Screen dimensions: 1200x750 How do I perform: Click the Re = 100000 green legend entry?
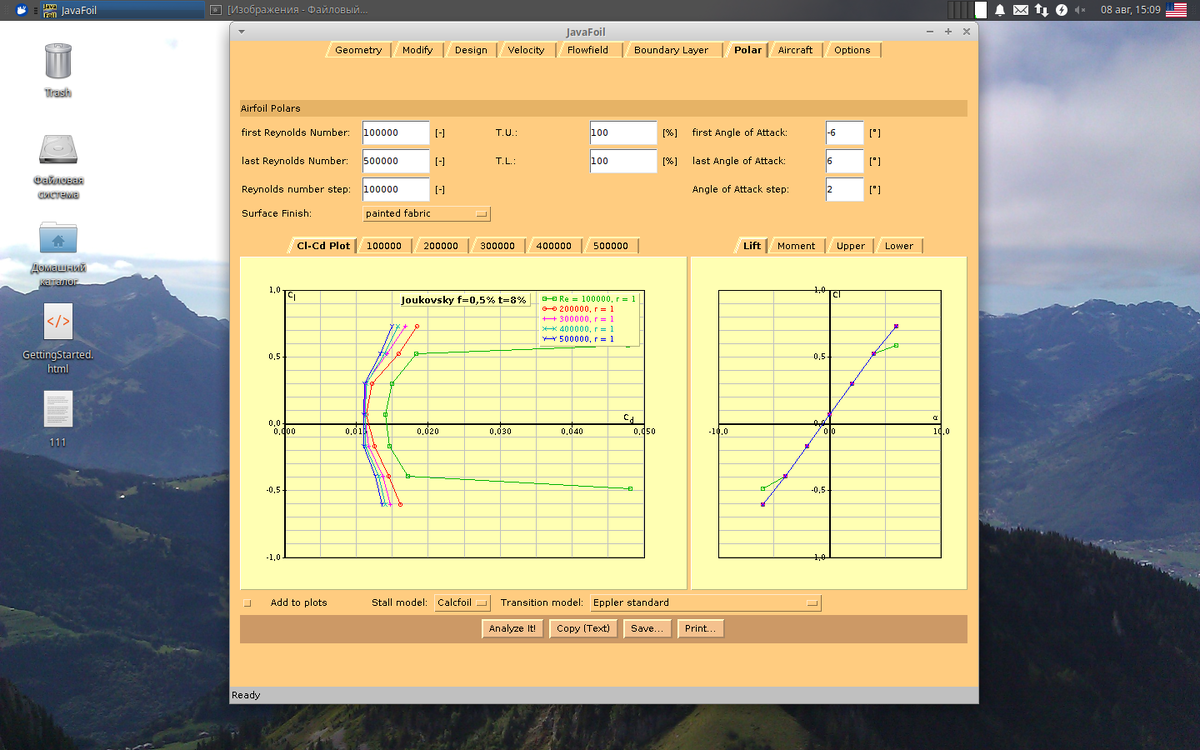pyautogui.click(x=589, y=299)
